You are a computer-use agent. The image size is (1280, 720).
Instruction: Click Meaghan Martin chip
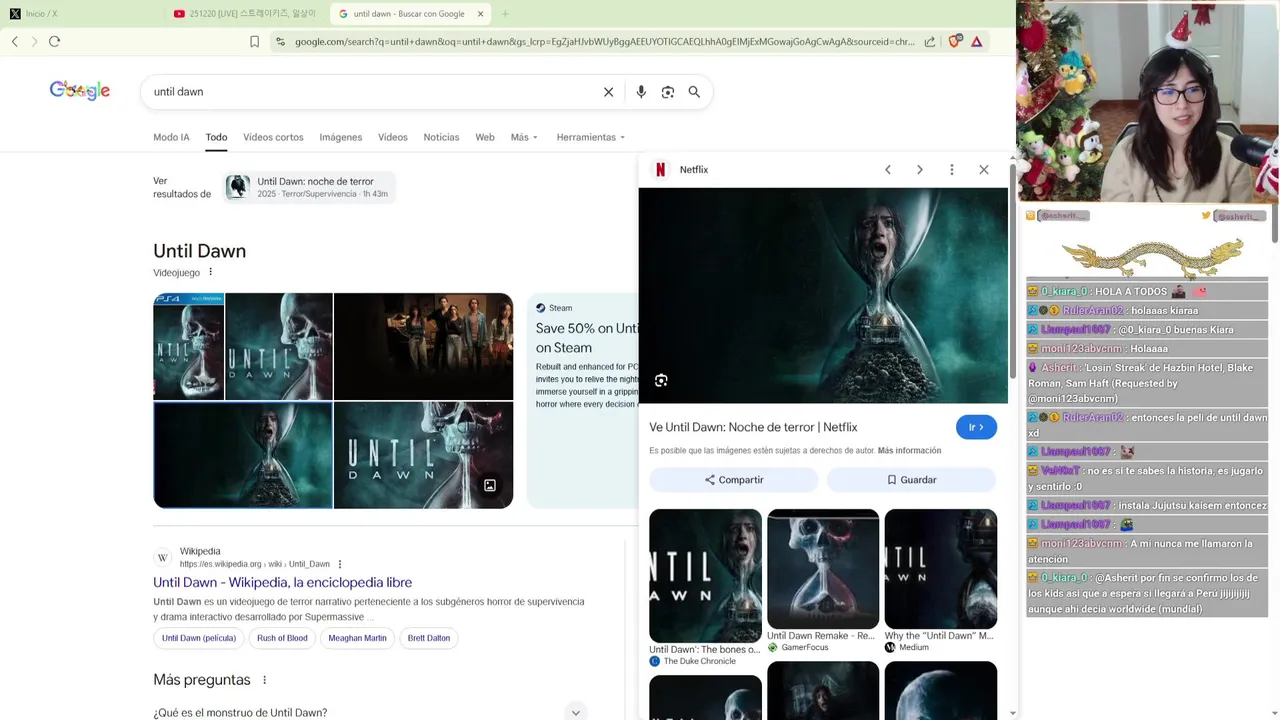click(x=357, y=638)
